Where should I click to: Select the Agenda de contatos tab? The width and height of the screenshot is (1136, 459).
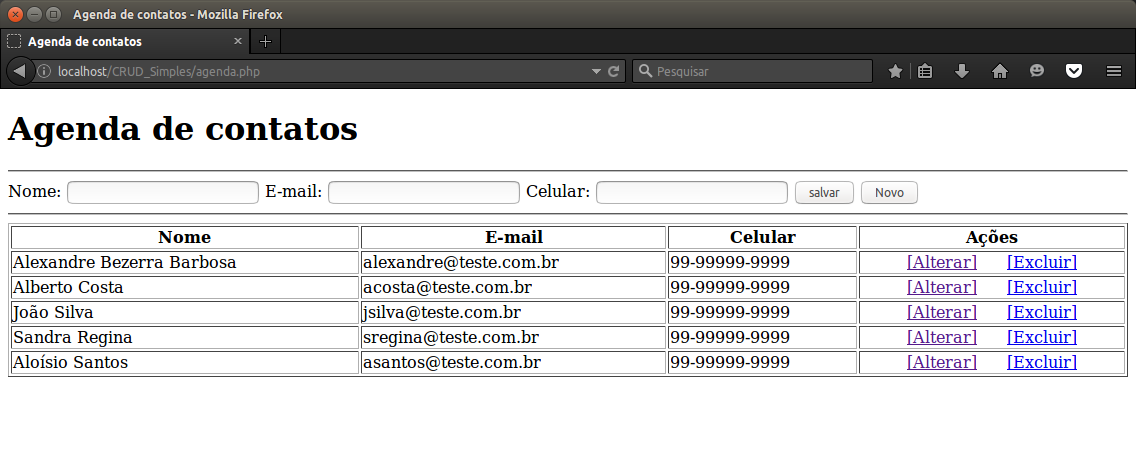[x=125, y=41]
